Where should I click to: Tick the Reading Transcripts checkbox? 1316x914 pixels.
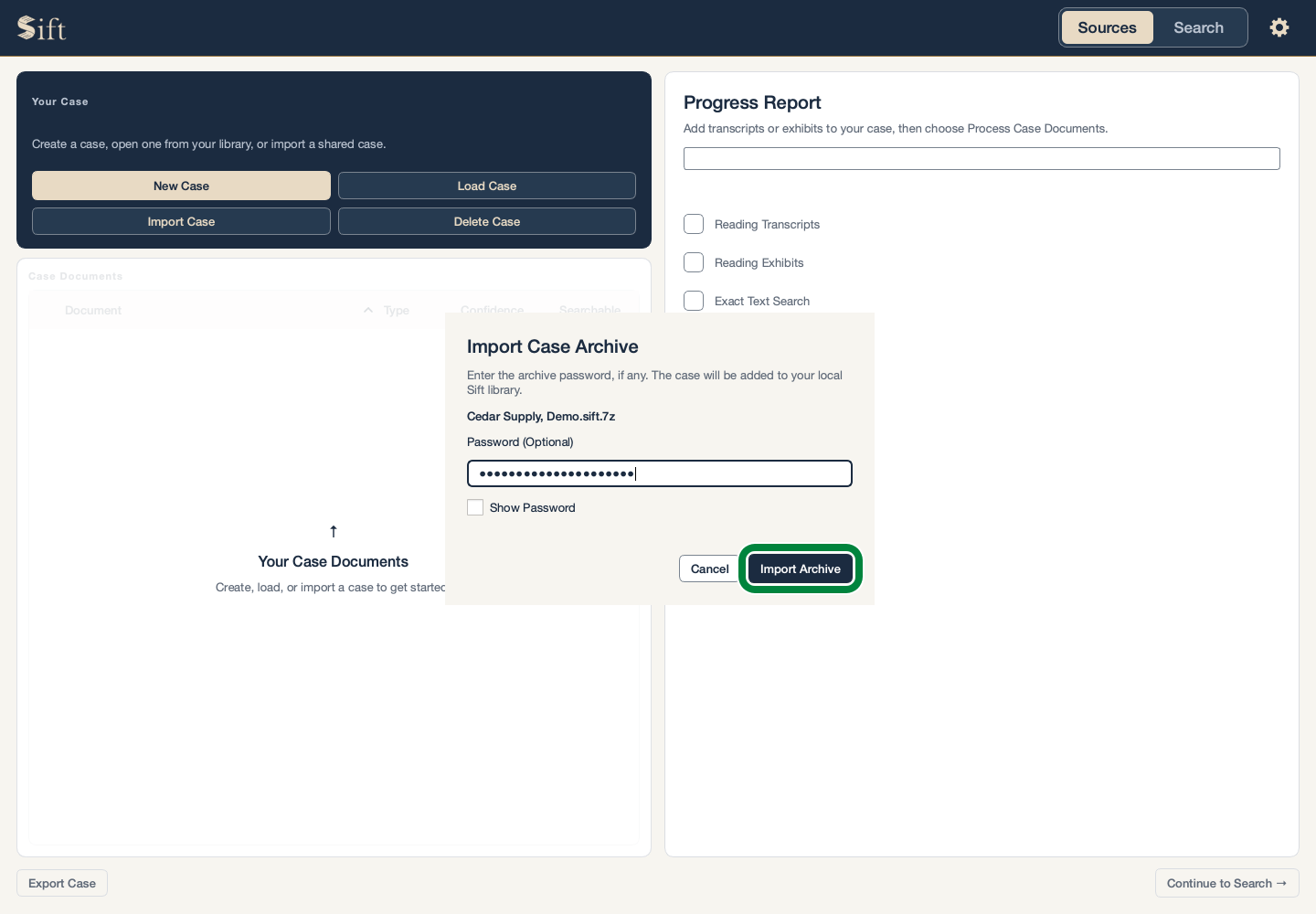pos(694,224)
